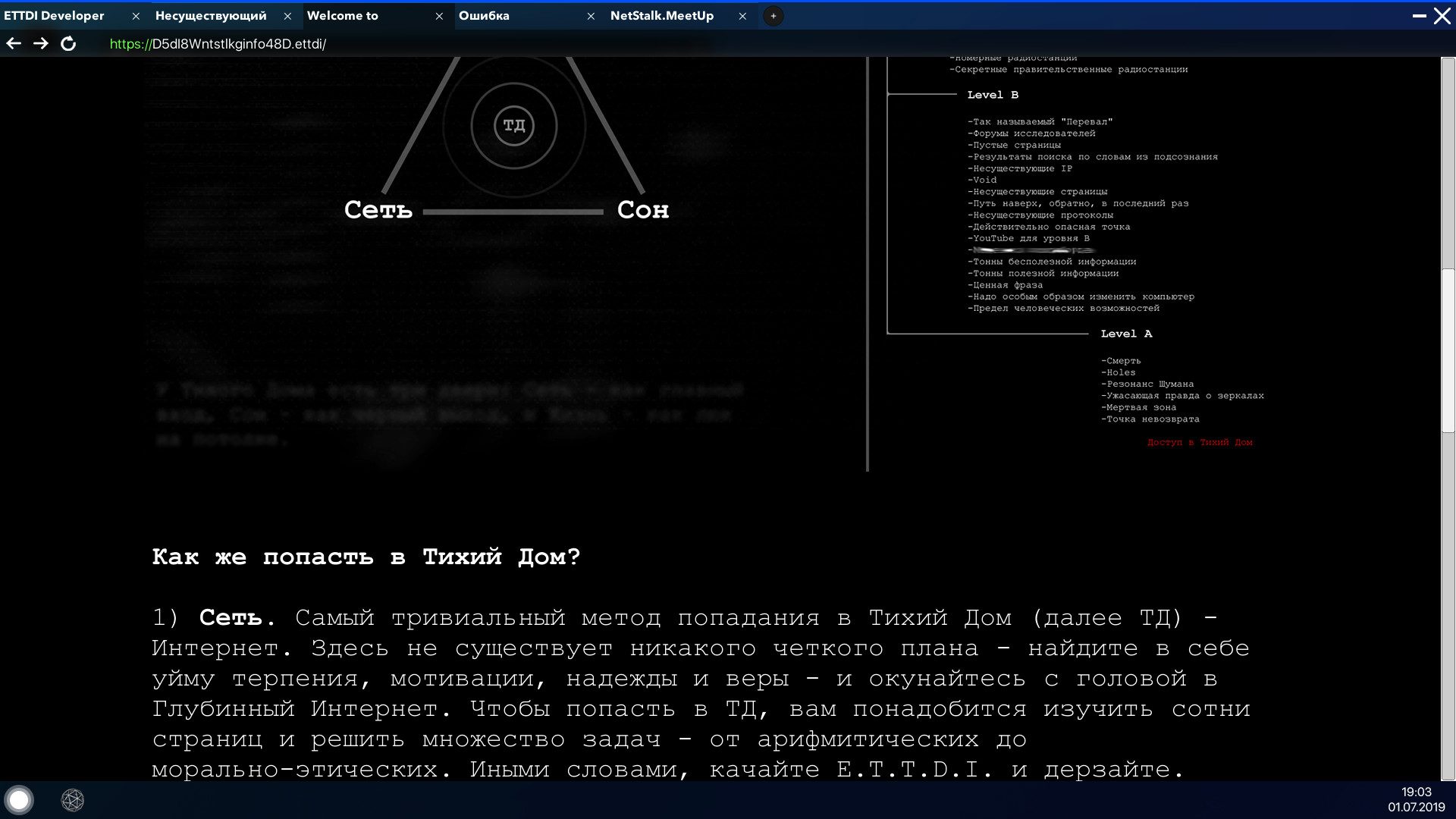Viewport: 1456px width, 819px height.
Task: Click the white circle icon in the taskbar
Action: [x=19, y=799]
